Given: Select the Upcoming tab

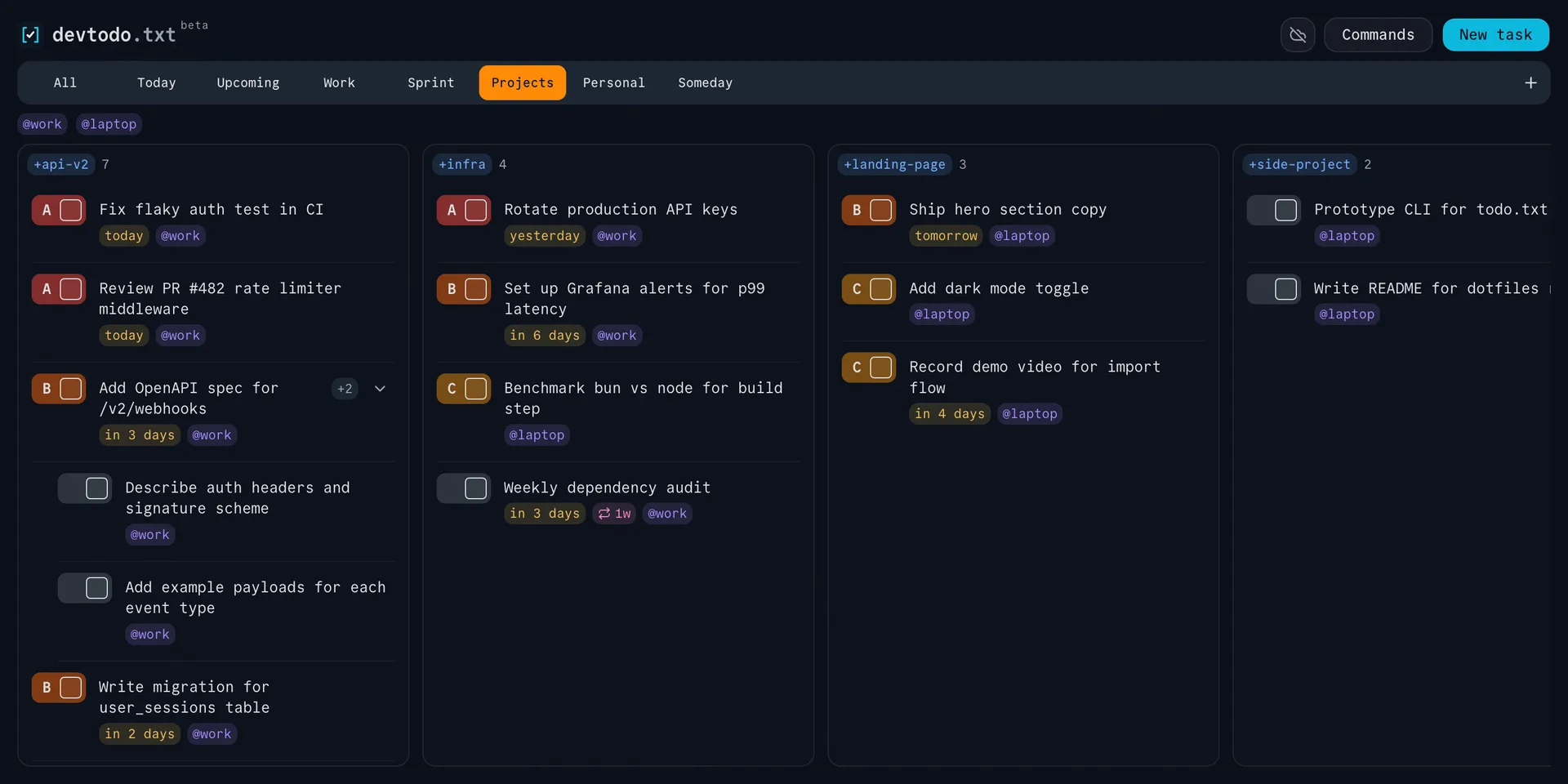Looking at the screenshot, I should click(248, 82).
